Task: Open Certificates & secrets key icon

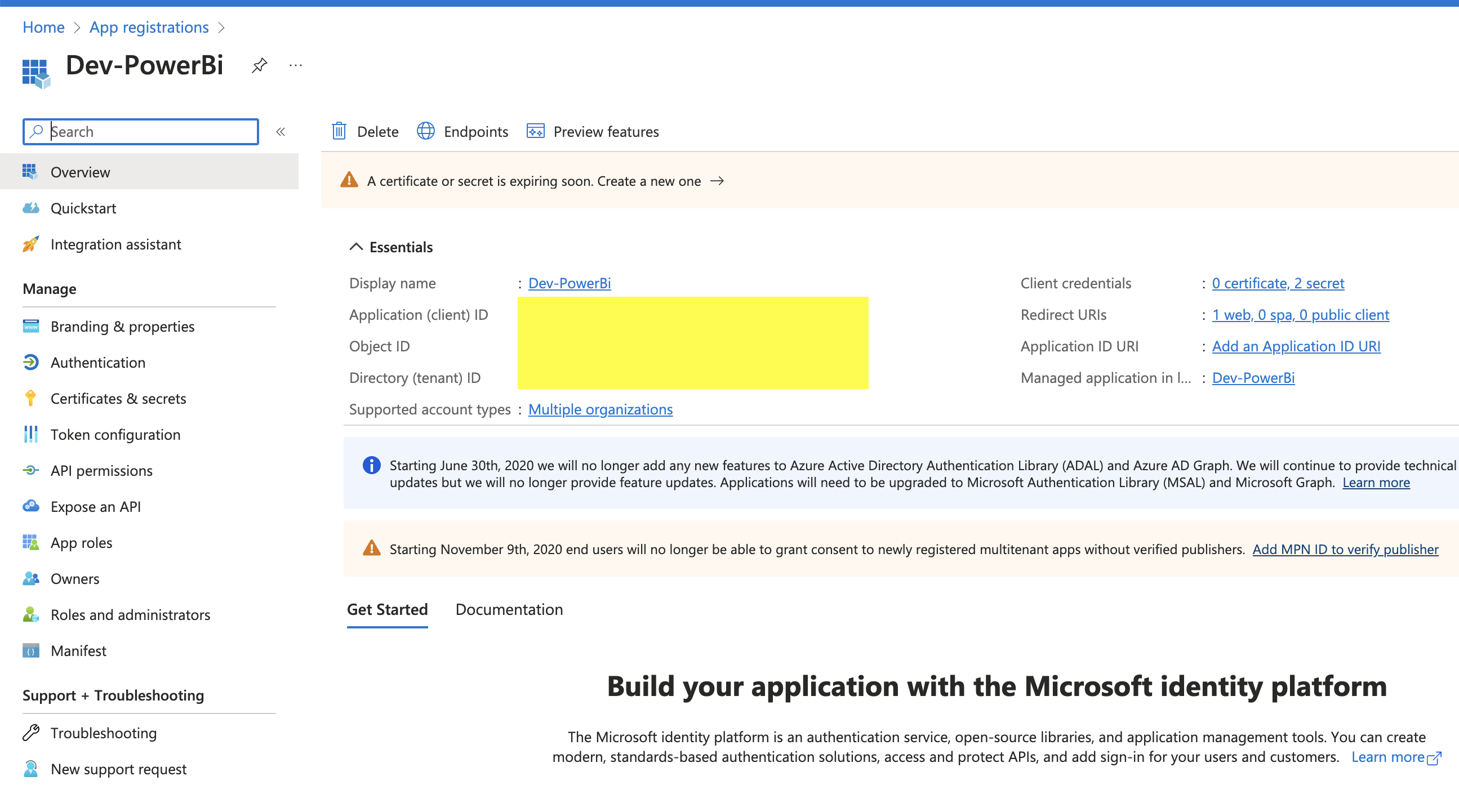Action: coord(30,399)
